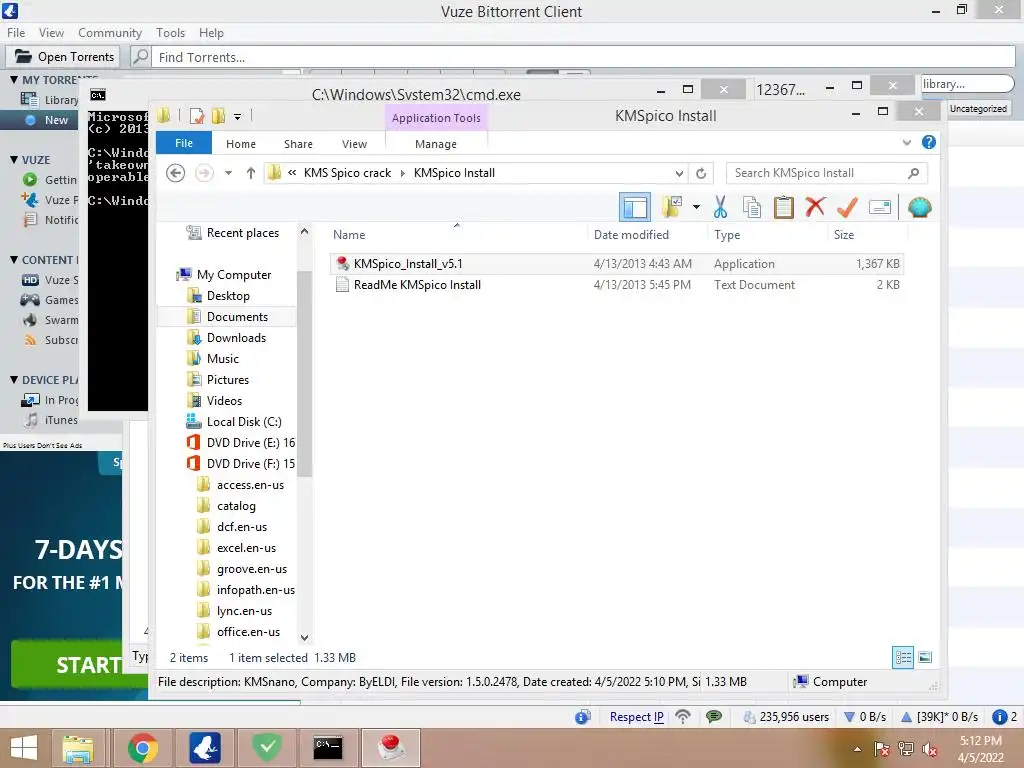Click the Respect IP link in Vuze
Viewport: 1024px width, 768px height.
click(x=636, y=717)
